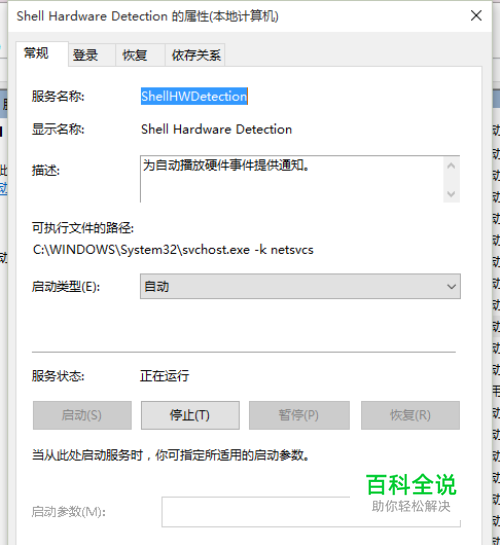
Task: Click the Shell Hardware Detection display name text
Action: coord(216,129)
